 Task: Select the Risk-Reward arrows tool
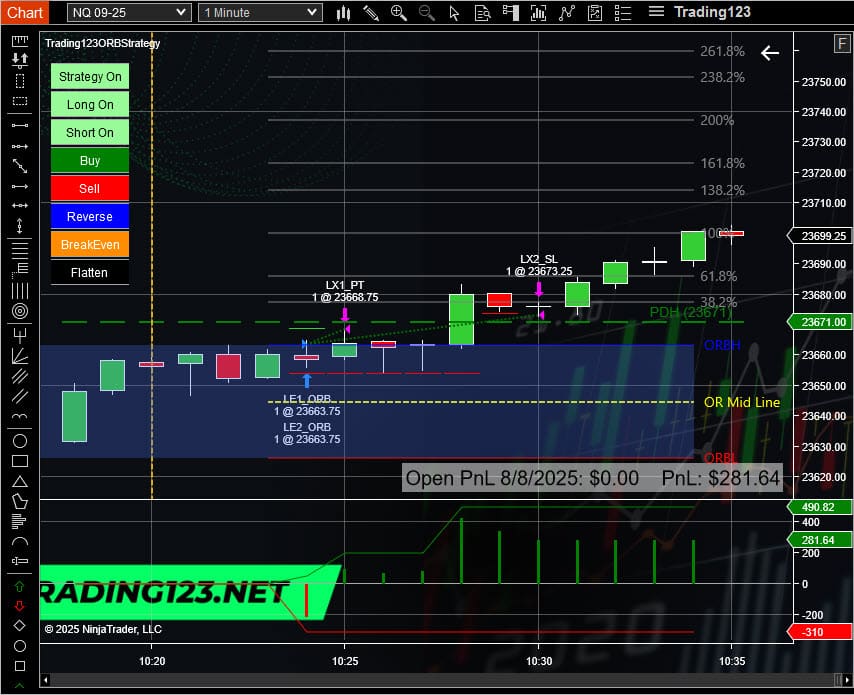coord(20,60)
